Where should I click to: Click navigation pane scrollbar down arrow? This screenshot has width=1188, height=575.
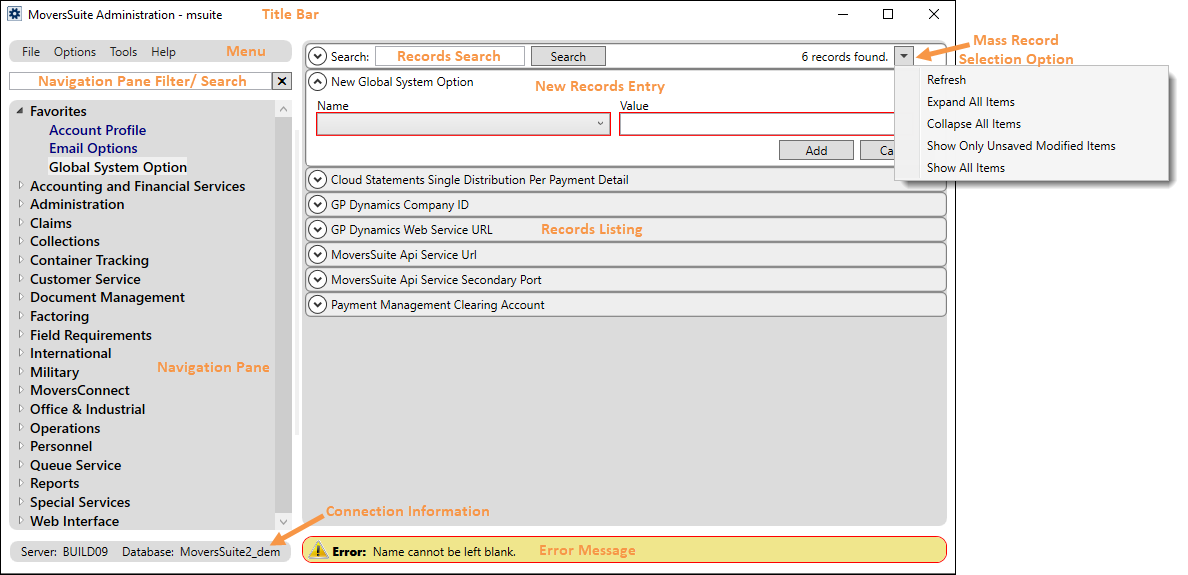tap(283, 521)
